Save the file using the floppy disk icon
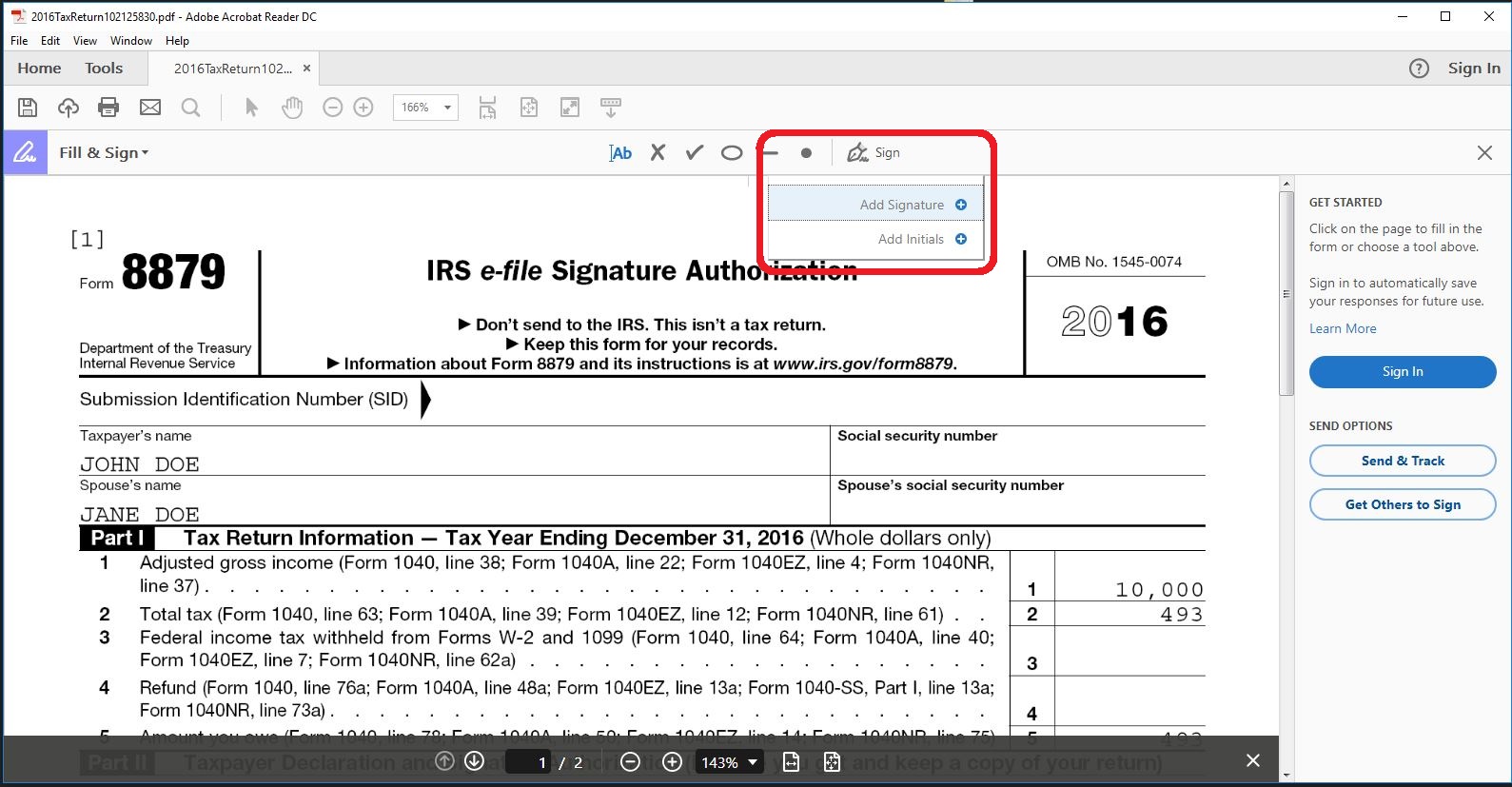 pyautogui.click(x=28, y=108)
